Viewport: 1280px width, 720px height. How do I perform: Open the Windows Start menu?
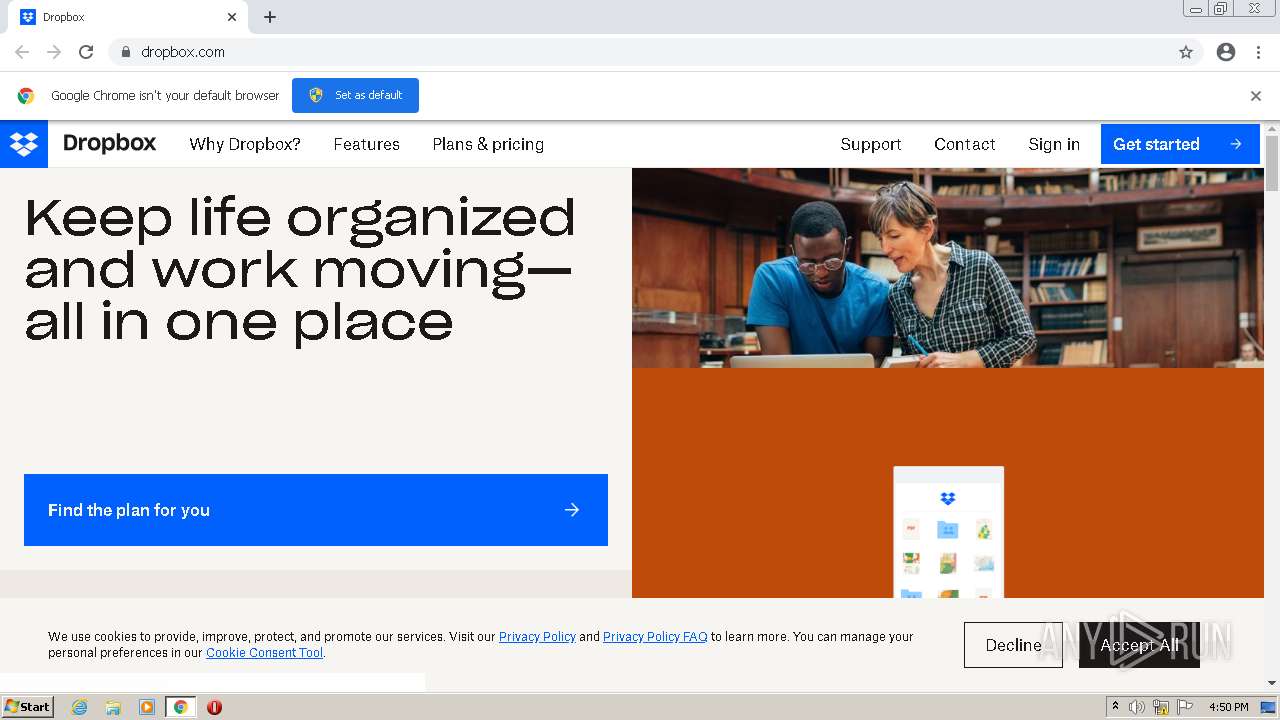tap(28, 706)
